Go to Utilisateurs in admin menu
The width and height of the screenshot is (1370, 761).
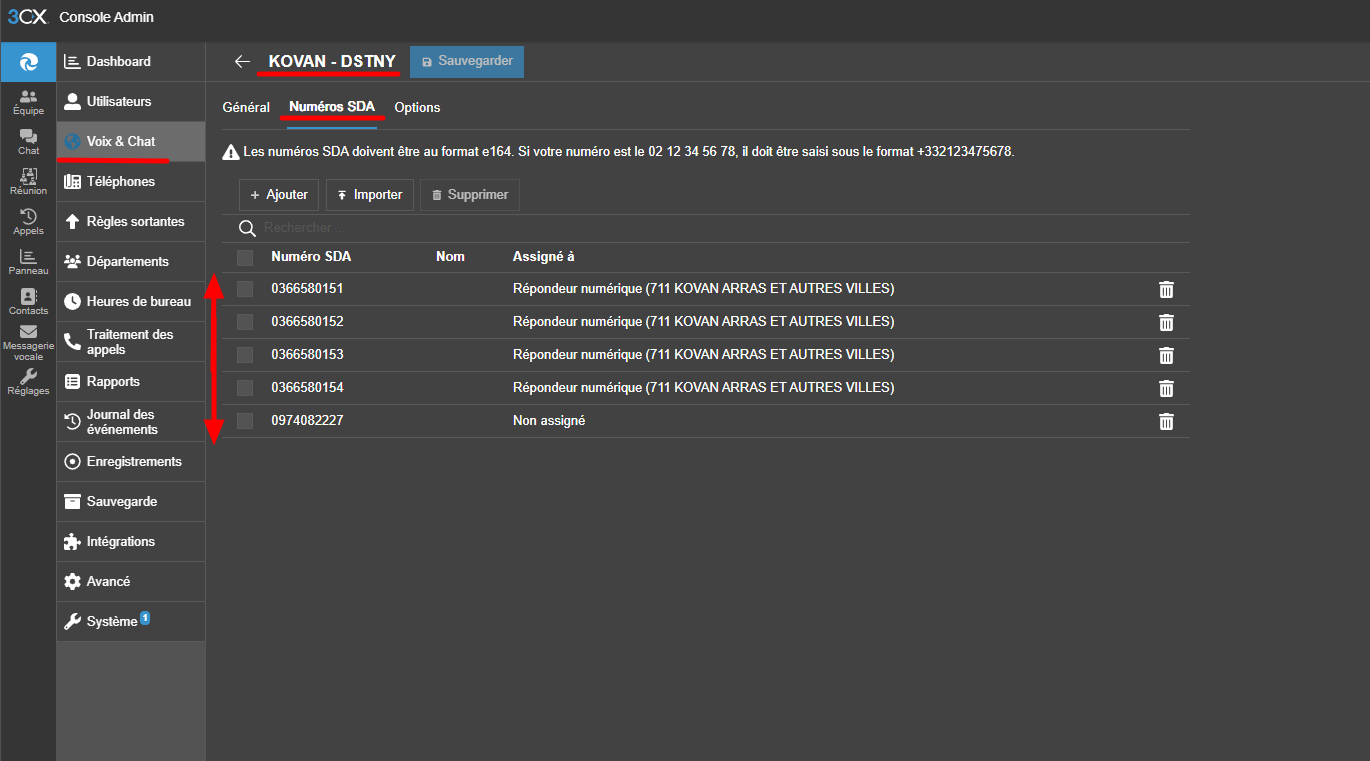tap(131, 102)
